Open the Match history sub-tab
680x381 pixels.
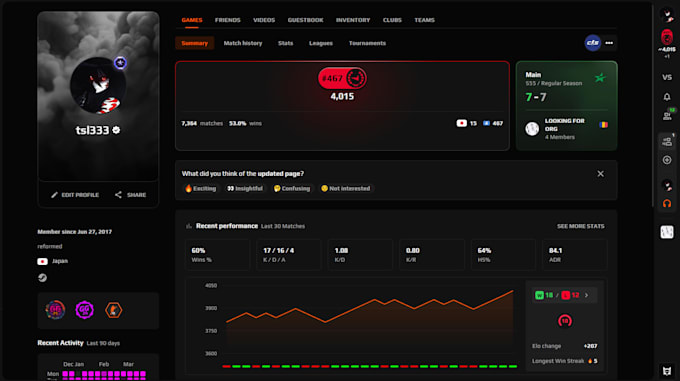pyautogui.click(x=242, y=43)
